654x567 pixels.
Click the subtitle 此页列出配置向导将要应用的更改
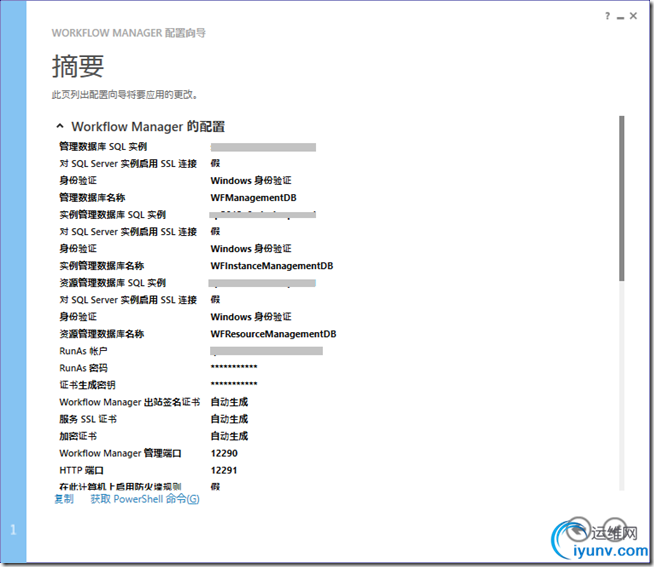(x=125, y=95)
